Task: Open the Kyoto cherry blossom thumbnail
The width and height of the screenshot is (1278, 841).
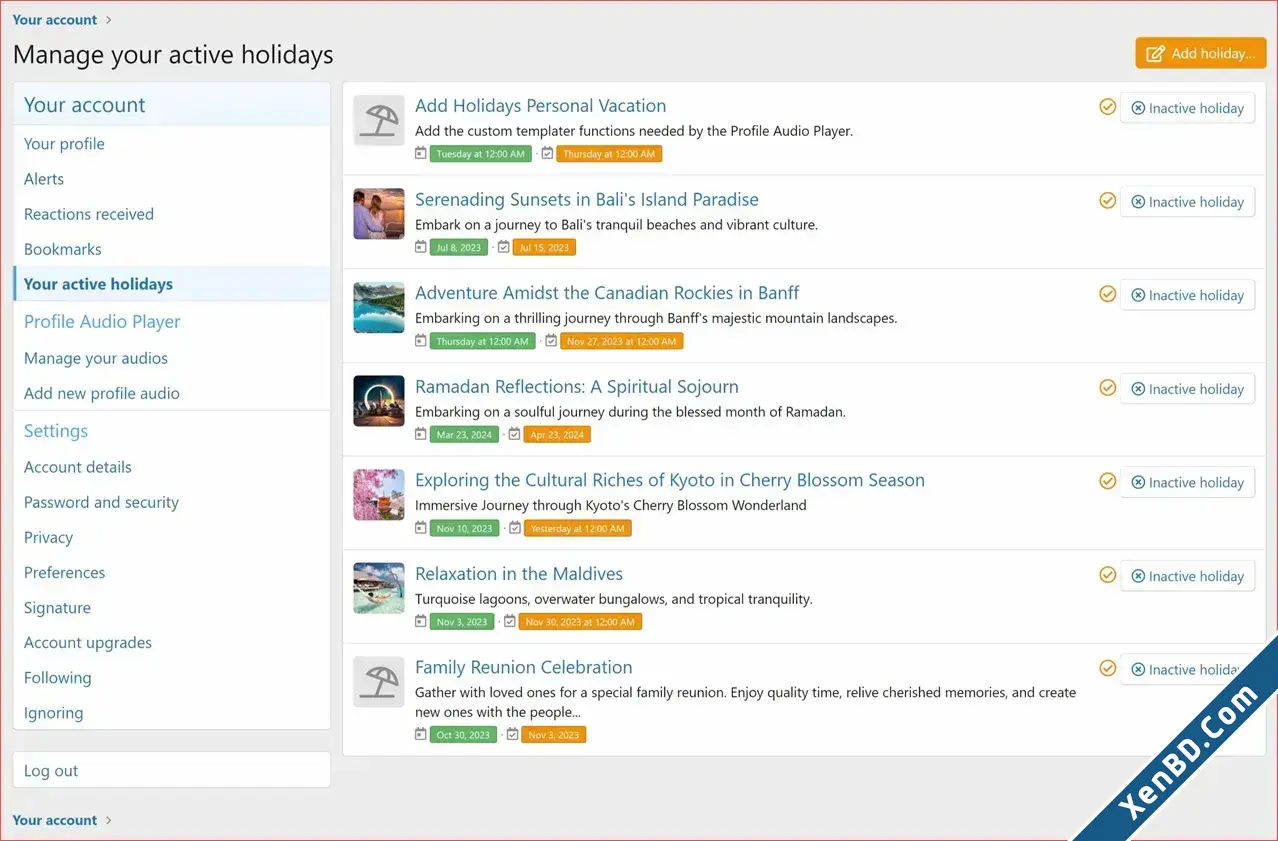Action: click(x=379, y=495)
